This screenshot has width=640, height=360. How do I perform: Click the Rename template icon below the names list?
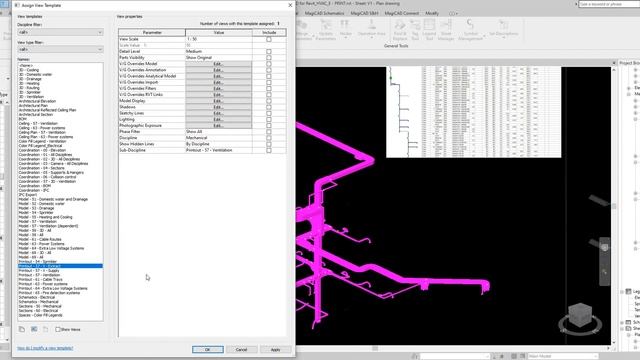[34, 329]
